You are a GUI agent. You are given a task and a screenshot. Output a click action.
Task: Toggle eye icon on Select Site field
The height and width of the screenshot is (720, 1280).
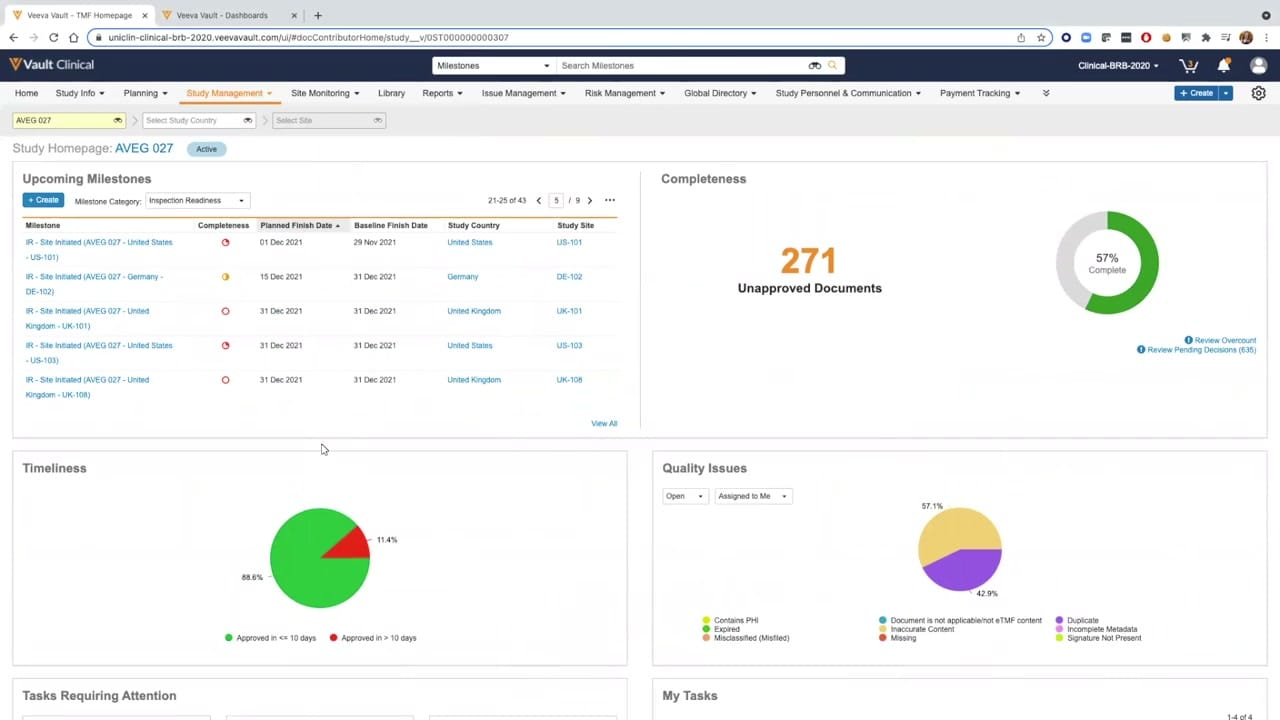(x=377, y=120)
